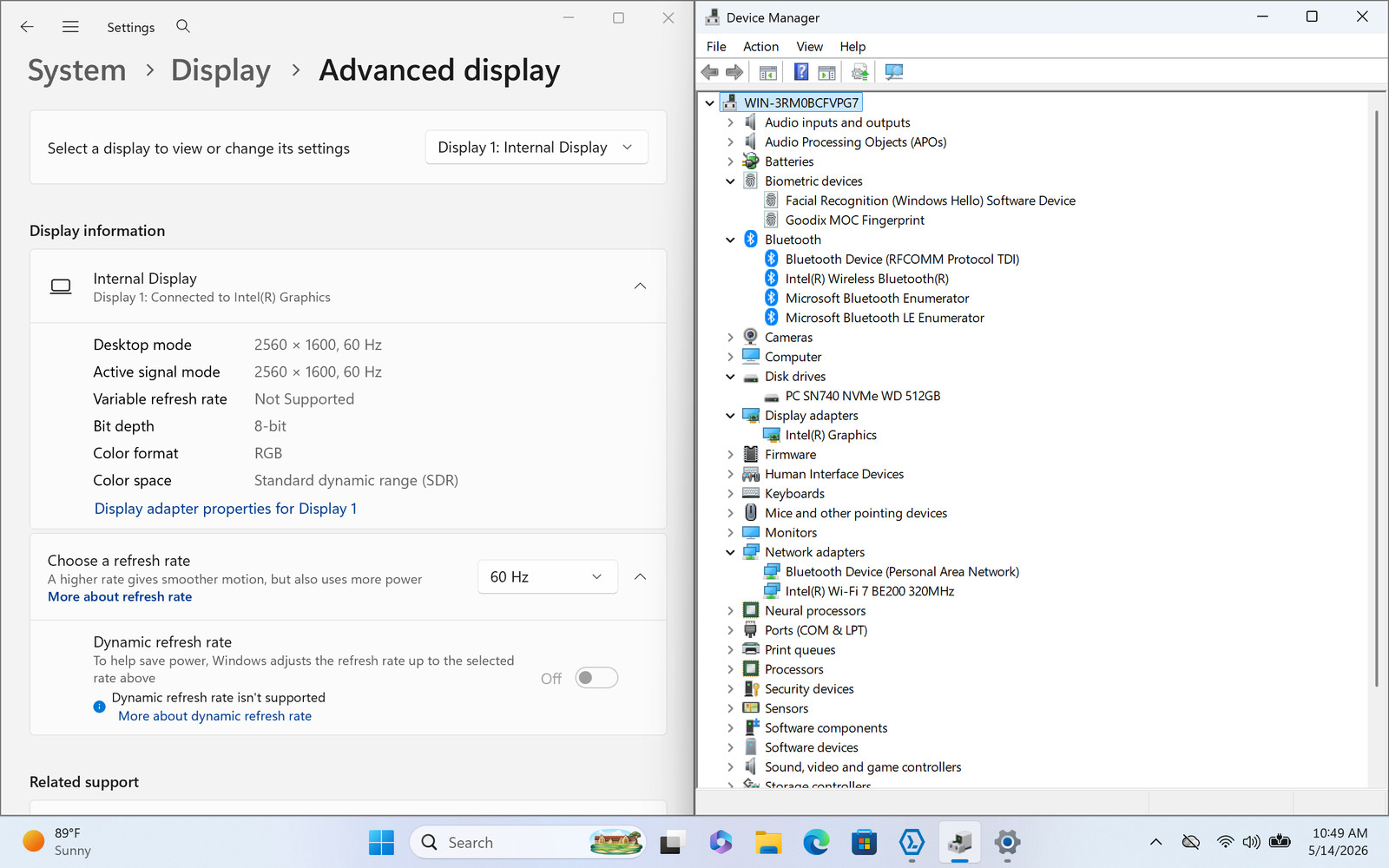Open Windows Start menu
Viewport: 1389px width, 868px height.
pyautogui.click(x=381, y=842)
